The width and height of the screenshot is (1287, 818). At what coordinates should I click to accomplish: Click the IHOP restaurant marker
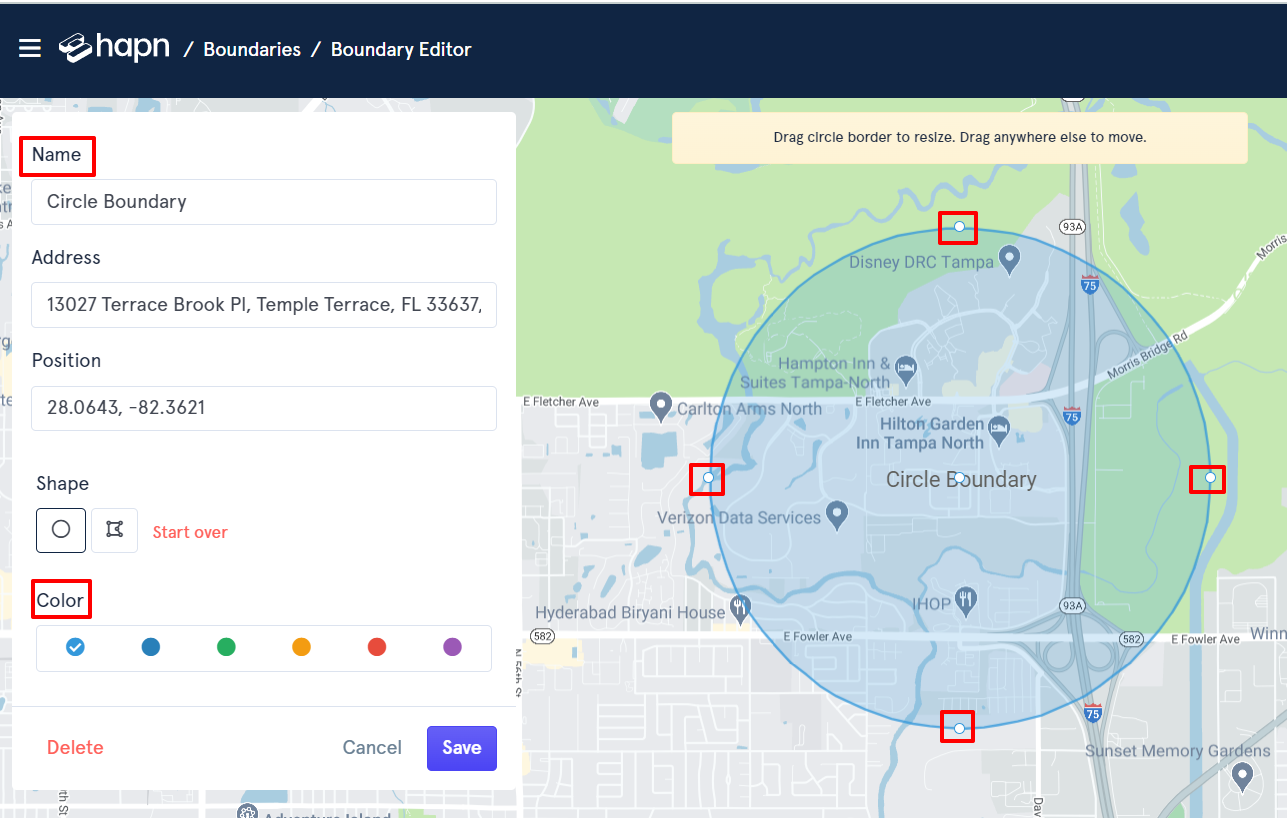click(965, 600)
